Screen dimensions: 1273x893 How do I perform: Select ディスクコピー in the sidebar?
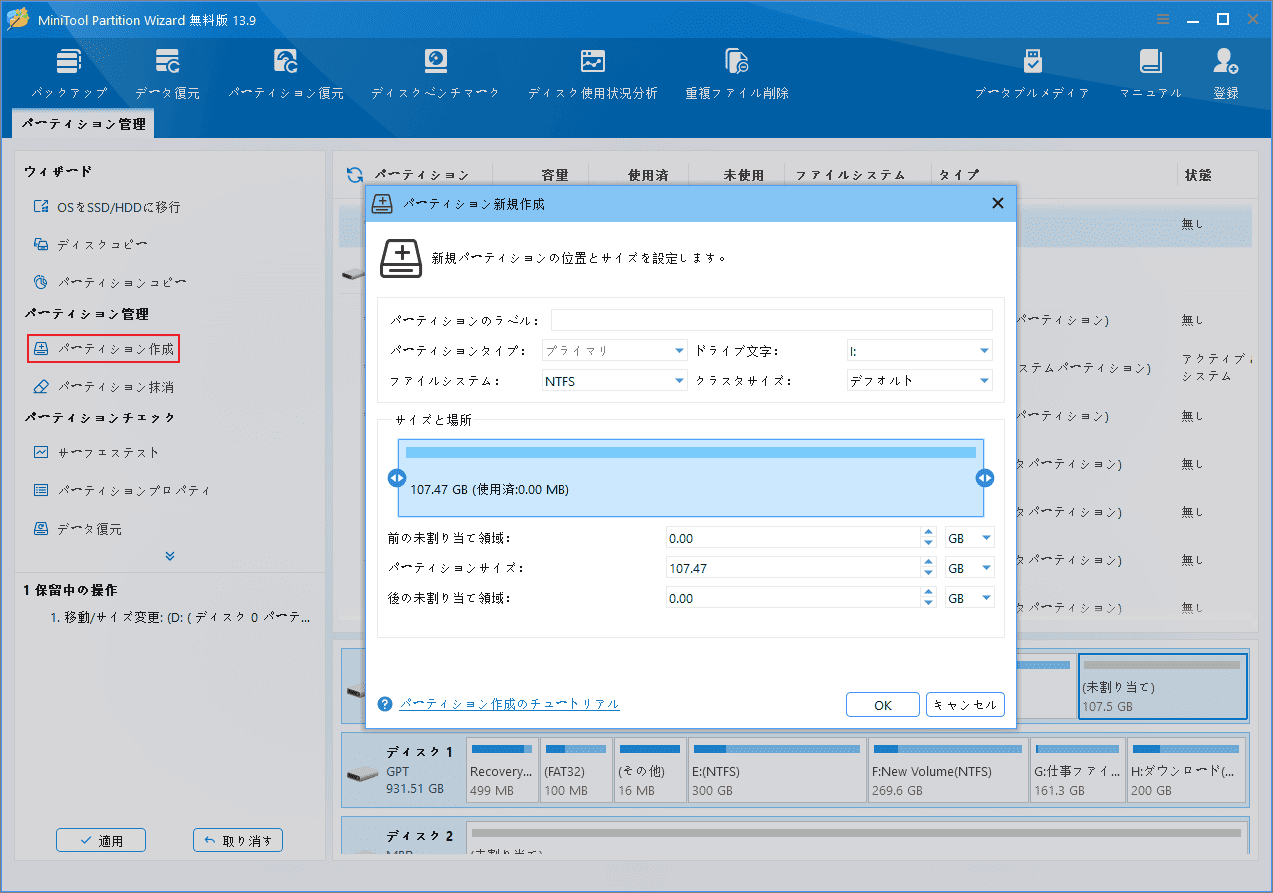90,244
